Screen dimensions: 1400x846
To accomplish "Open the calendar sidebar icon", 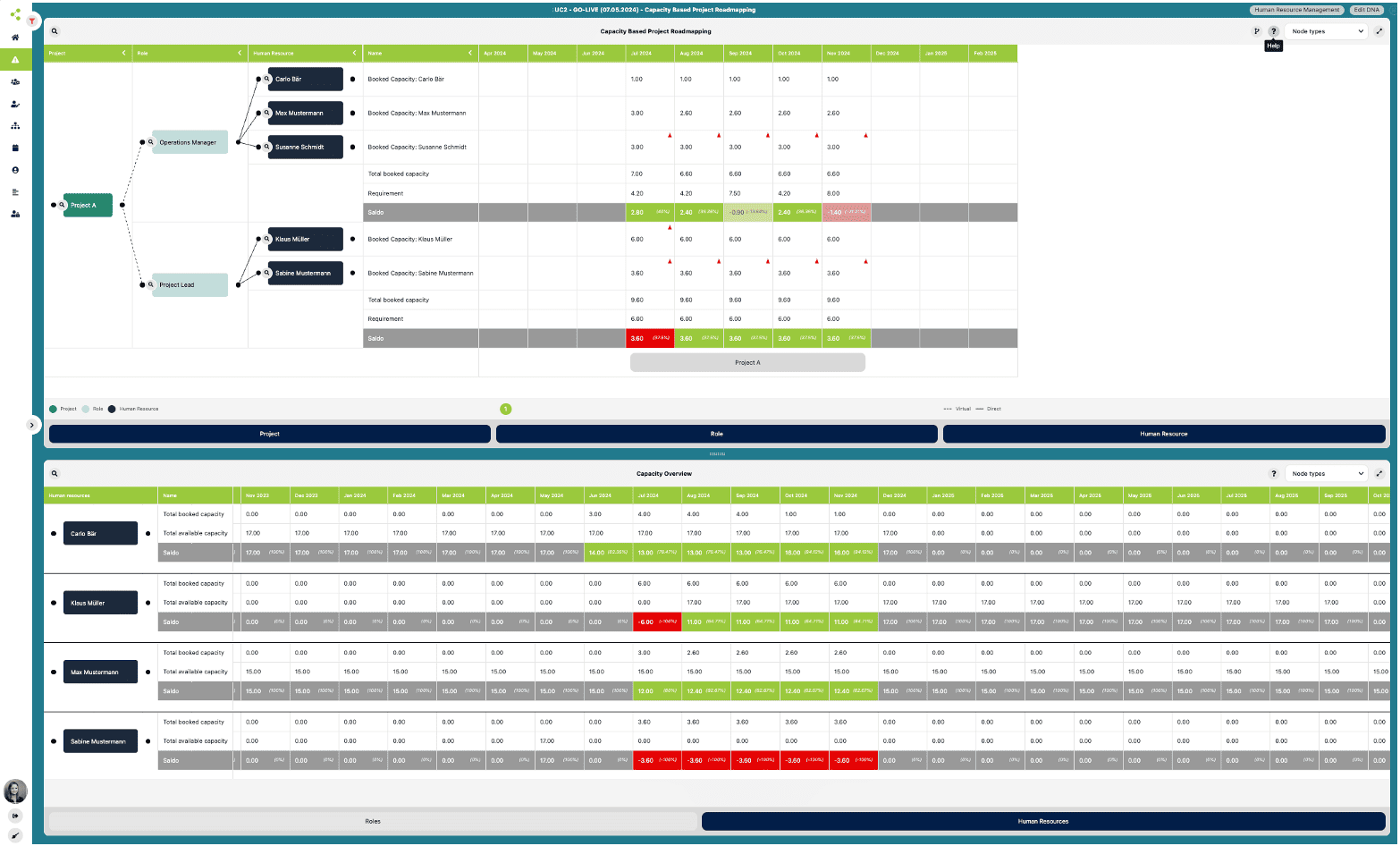I will tap(15, 148).
